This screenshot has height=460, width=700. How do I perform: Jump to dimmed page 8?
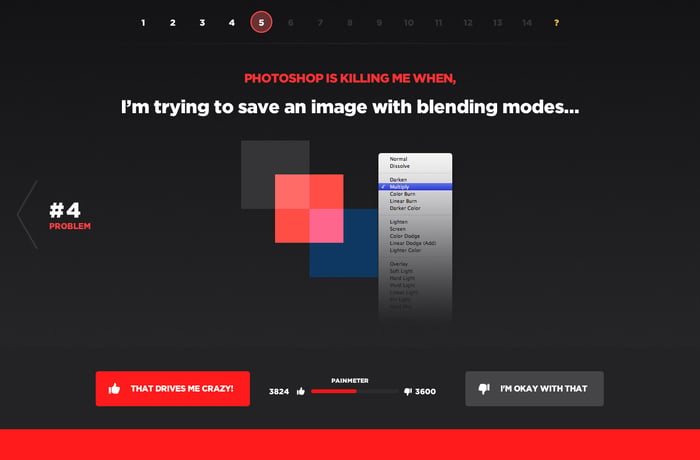pos(350,23)
